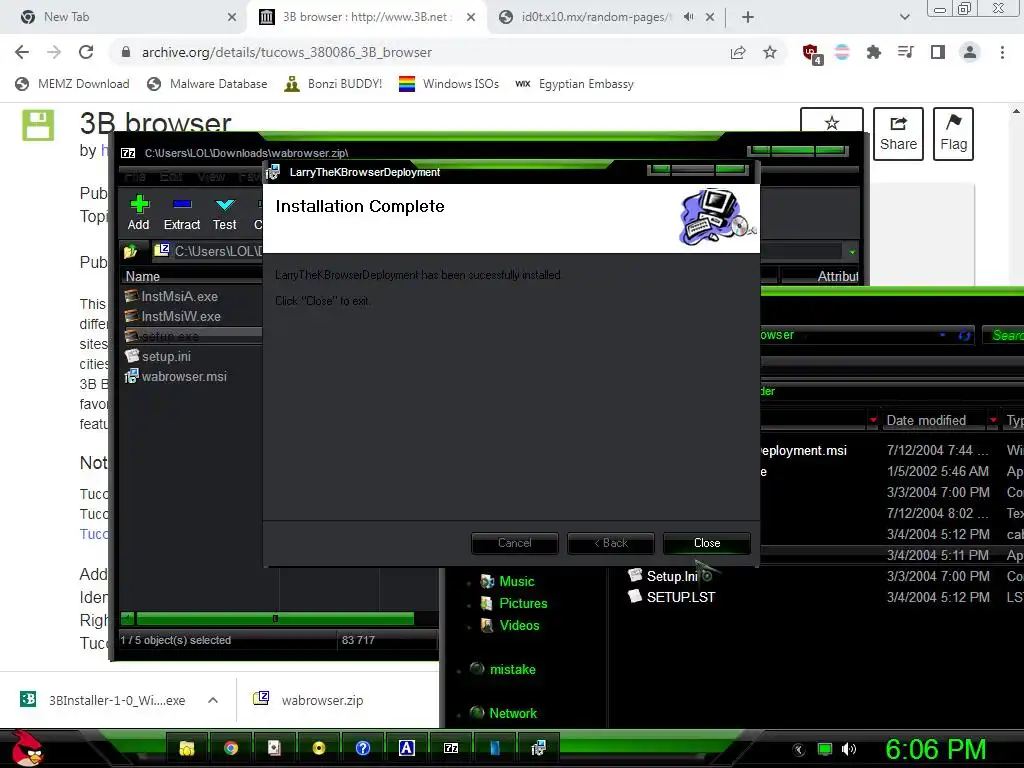Open Chrome tab search dropdown
1024x768 pixels.
coord(904,17)
